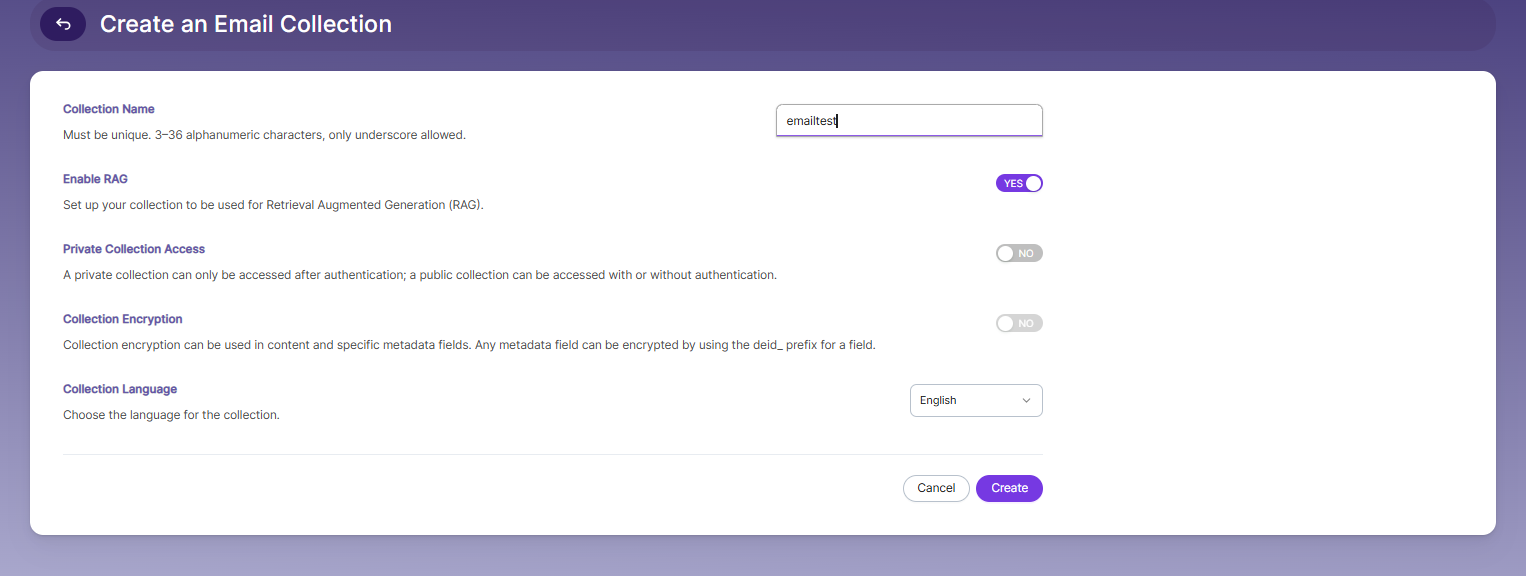Click the Enable RAG label text

pos(95,179)
